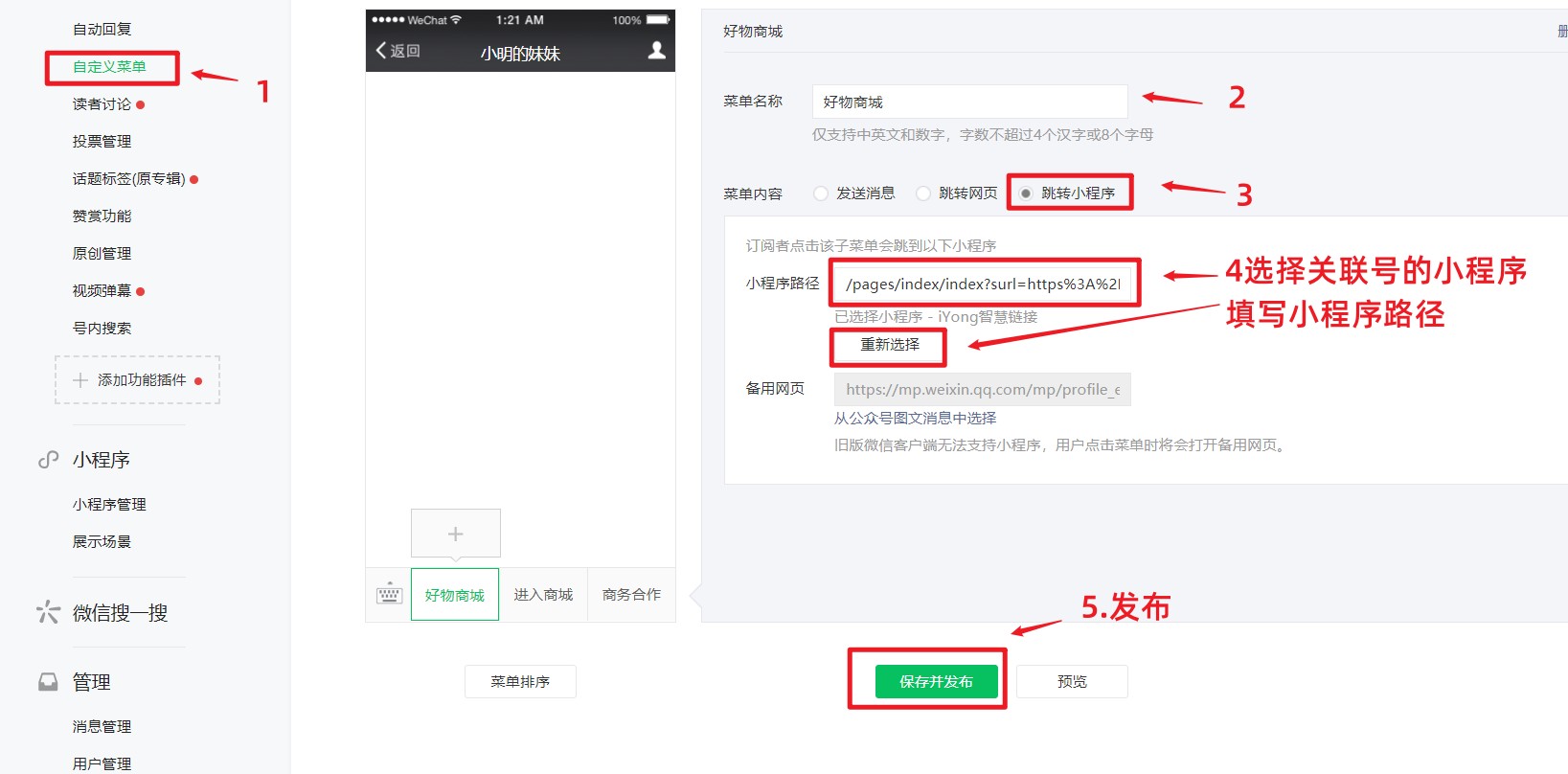Select the 进入商城 menu tab
This screenshot has height=774, width=1568.
[543, 595]
